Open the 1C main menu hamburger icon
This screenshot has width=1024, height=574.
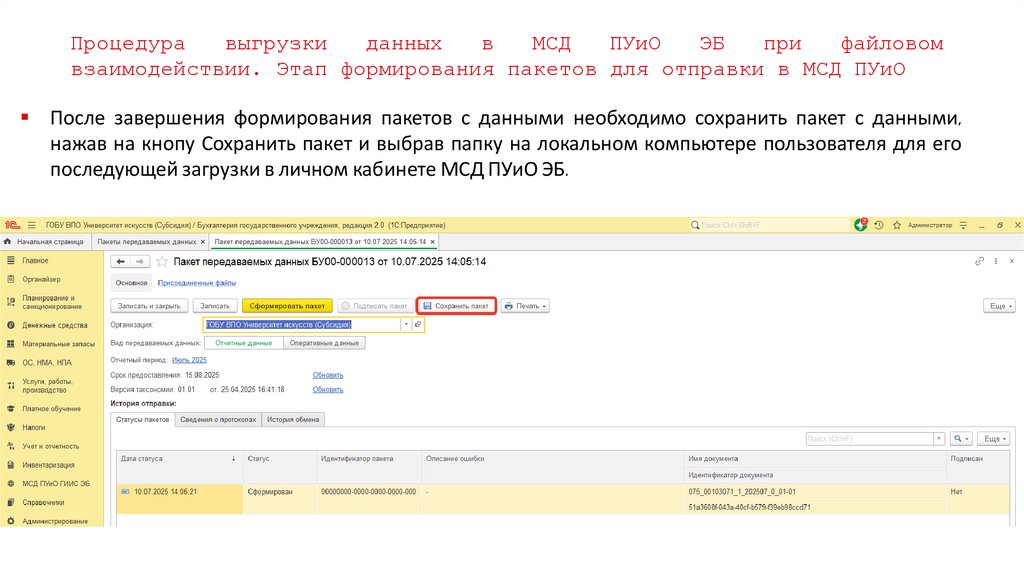point(31,225)
